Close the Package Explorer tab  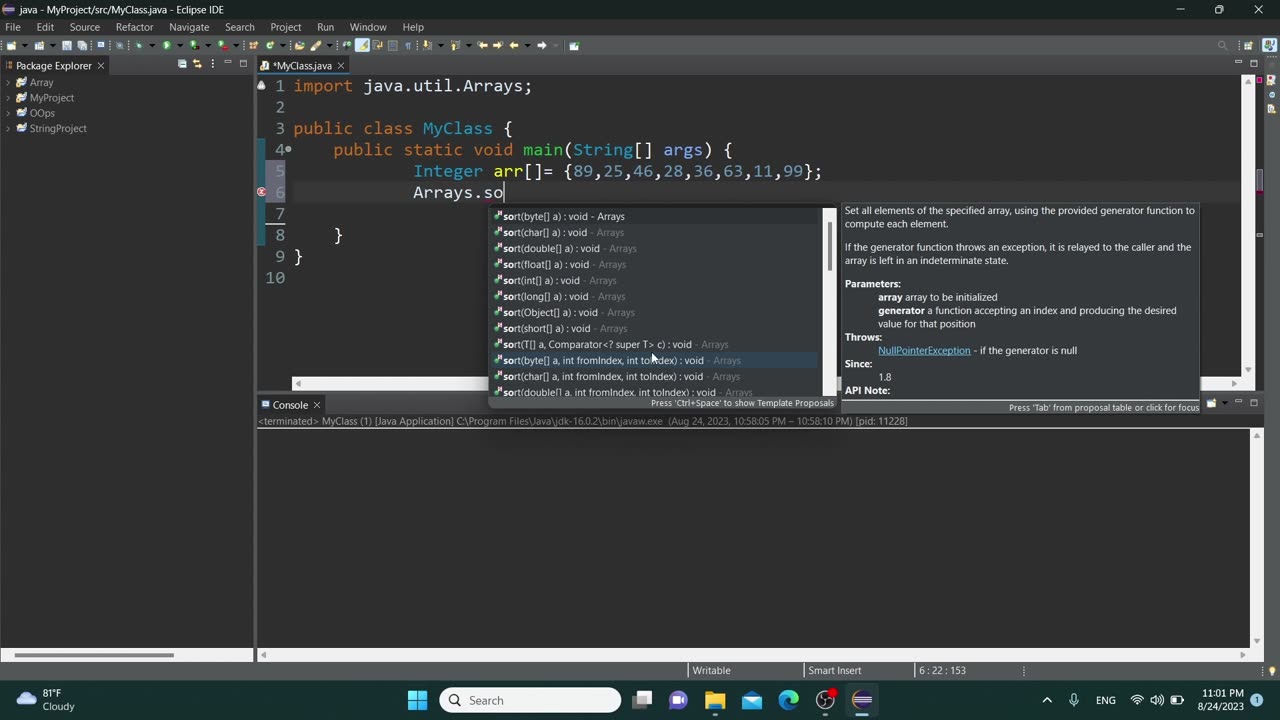[x=100, y=65]
